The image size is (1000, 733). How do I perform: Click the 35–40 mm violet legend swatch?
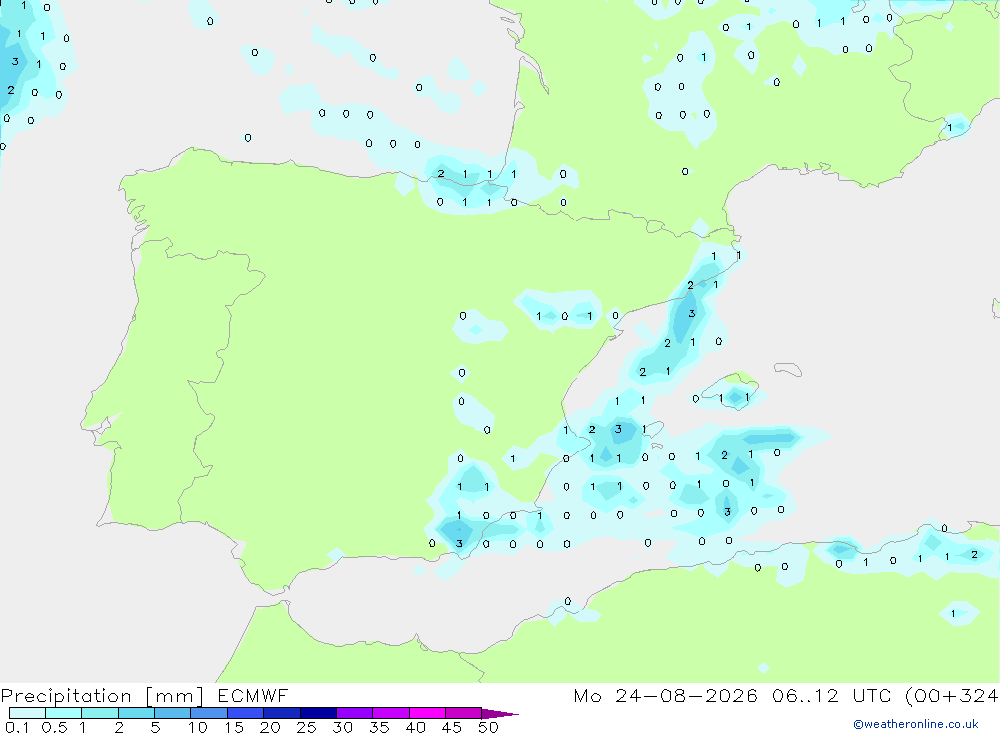point(390,713)
